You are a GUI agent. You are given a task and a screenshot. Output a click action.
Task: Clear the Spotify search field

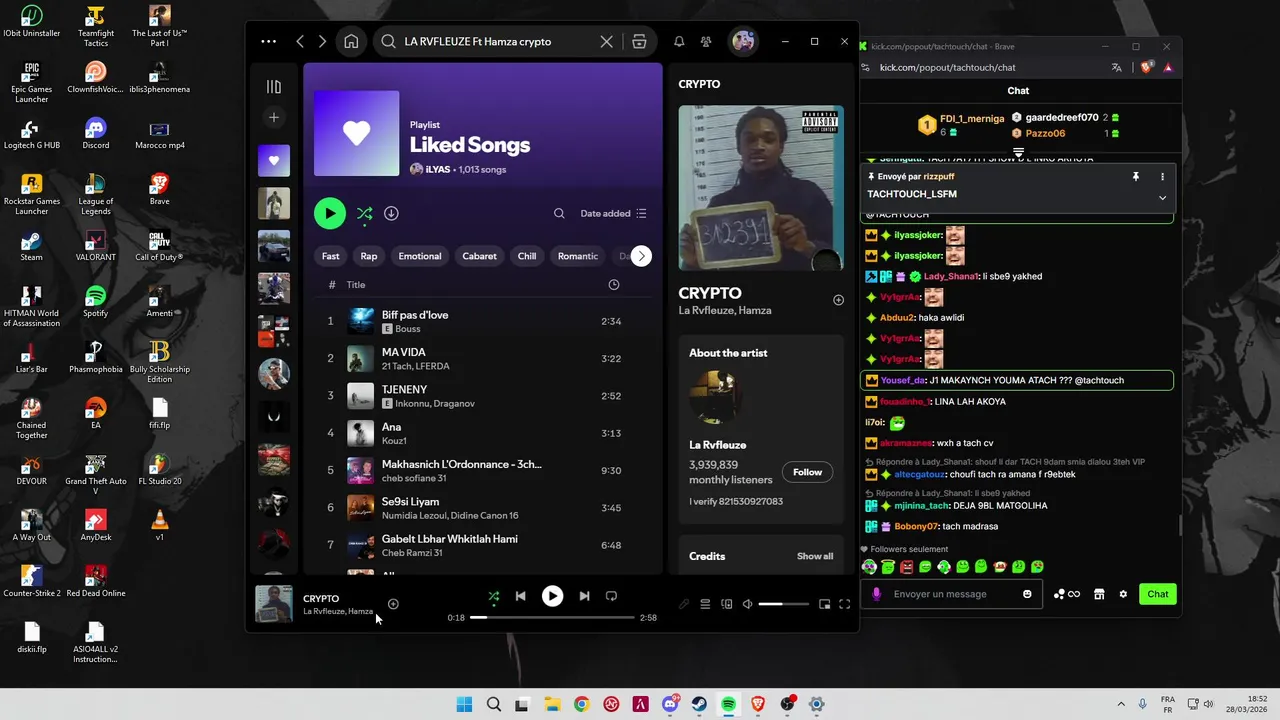click(606, 42)
